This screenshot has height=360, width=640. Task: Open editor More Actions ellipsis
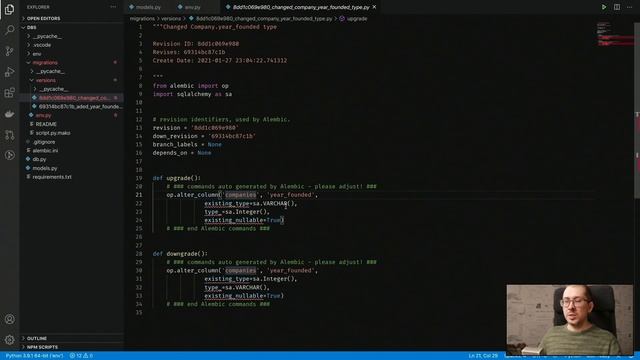point(629,7)
